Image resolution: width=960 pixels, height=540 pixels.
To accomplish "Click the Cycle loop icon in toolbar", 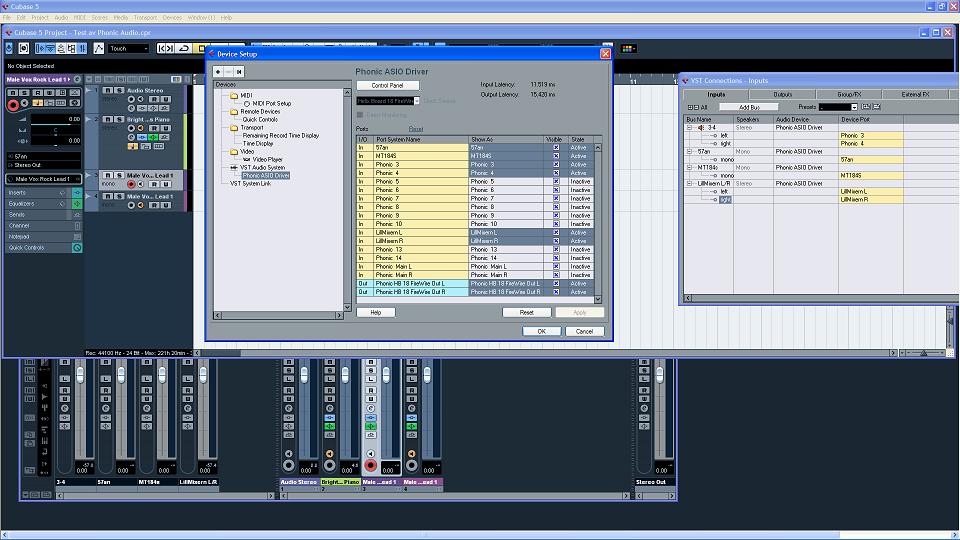I will click(184, 48).
